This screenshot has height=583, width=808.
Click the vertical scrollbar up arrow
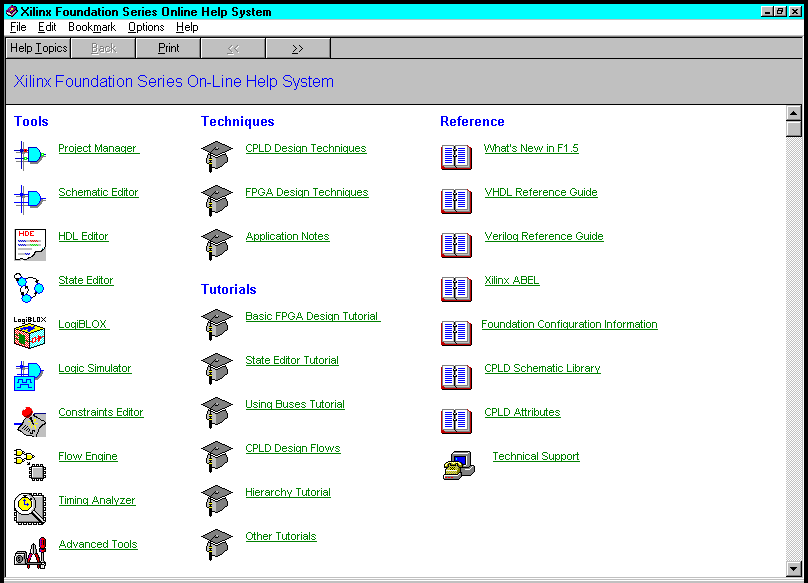coord(794,113)
